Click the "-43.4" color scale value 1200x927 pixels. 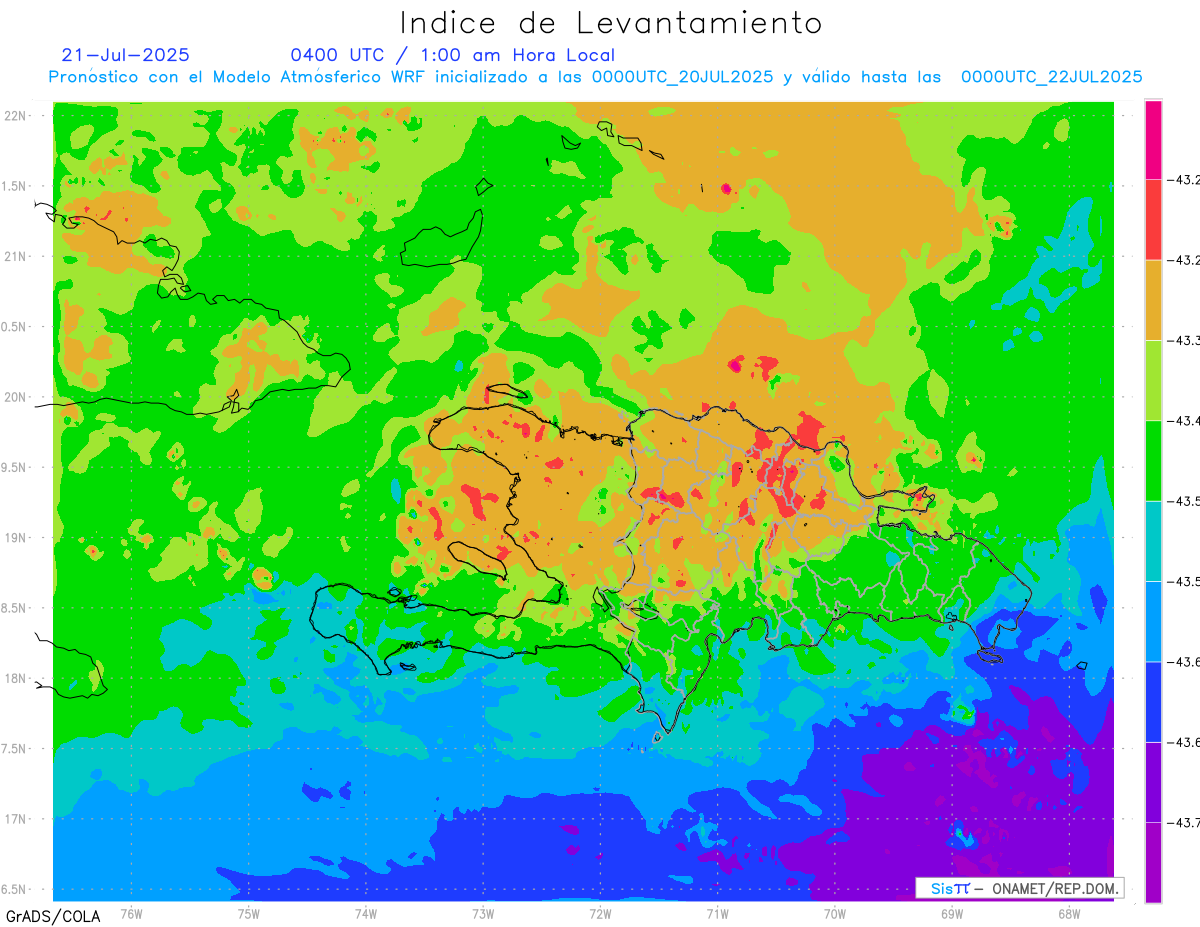(1184, 421)
